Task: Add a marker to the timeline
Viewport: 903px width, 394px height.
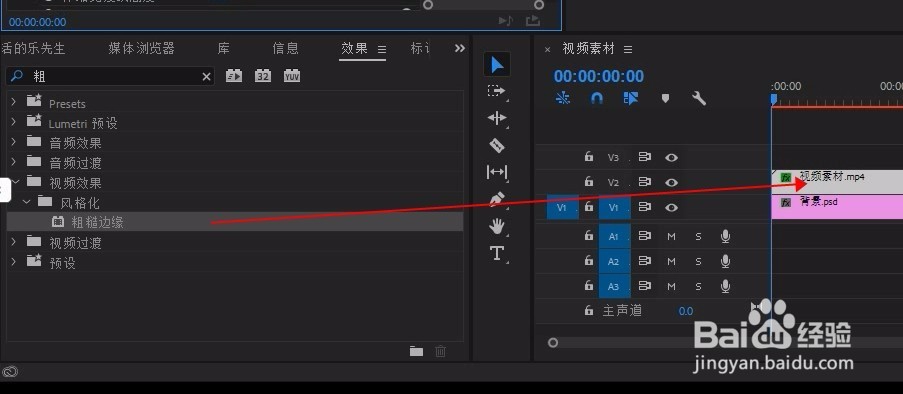Action: pos(665,98)
